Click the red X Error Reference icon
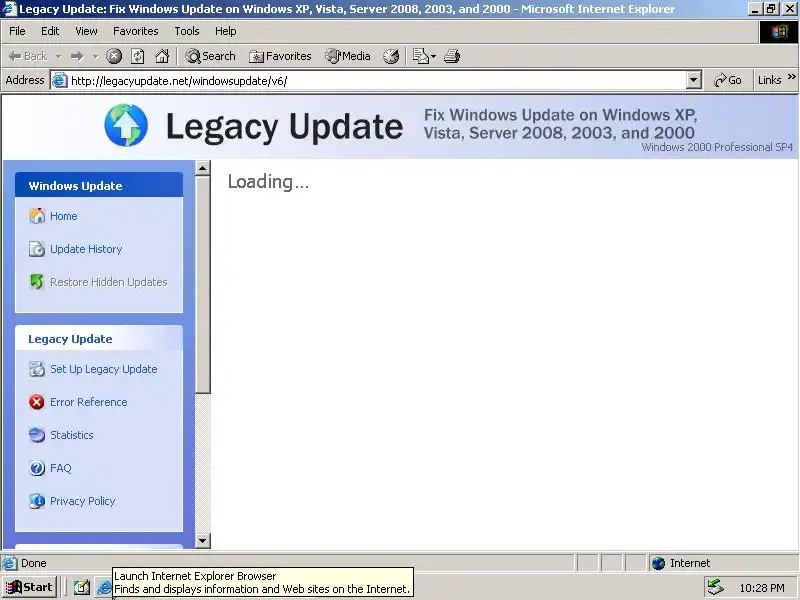The image size is (800, 600). tap(37, 402)
